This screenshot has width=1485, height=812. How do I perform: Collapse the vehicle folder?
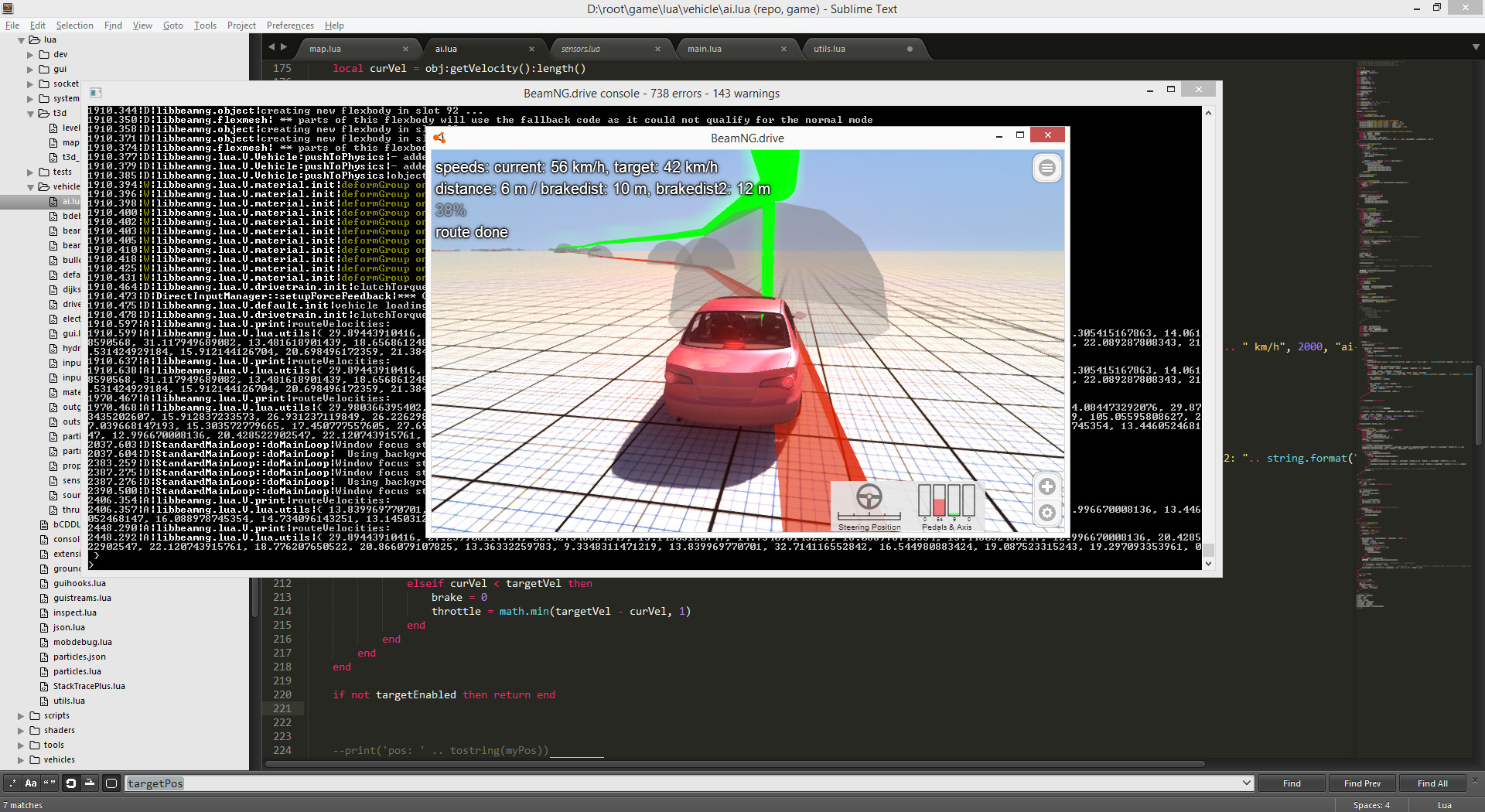(x=30, y=187)
